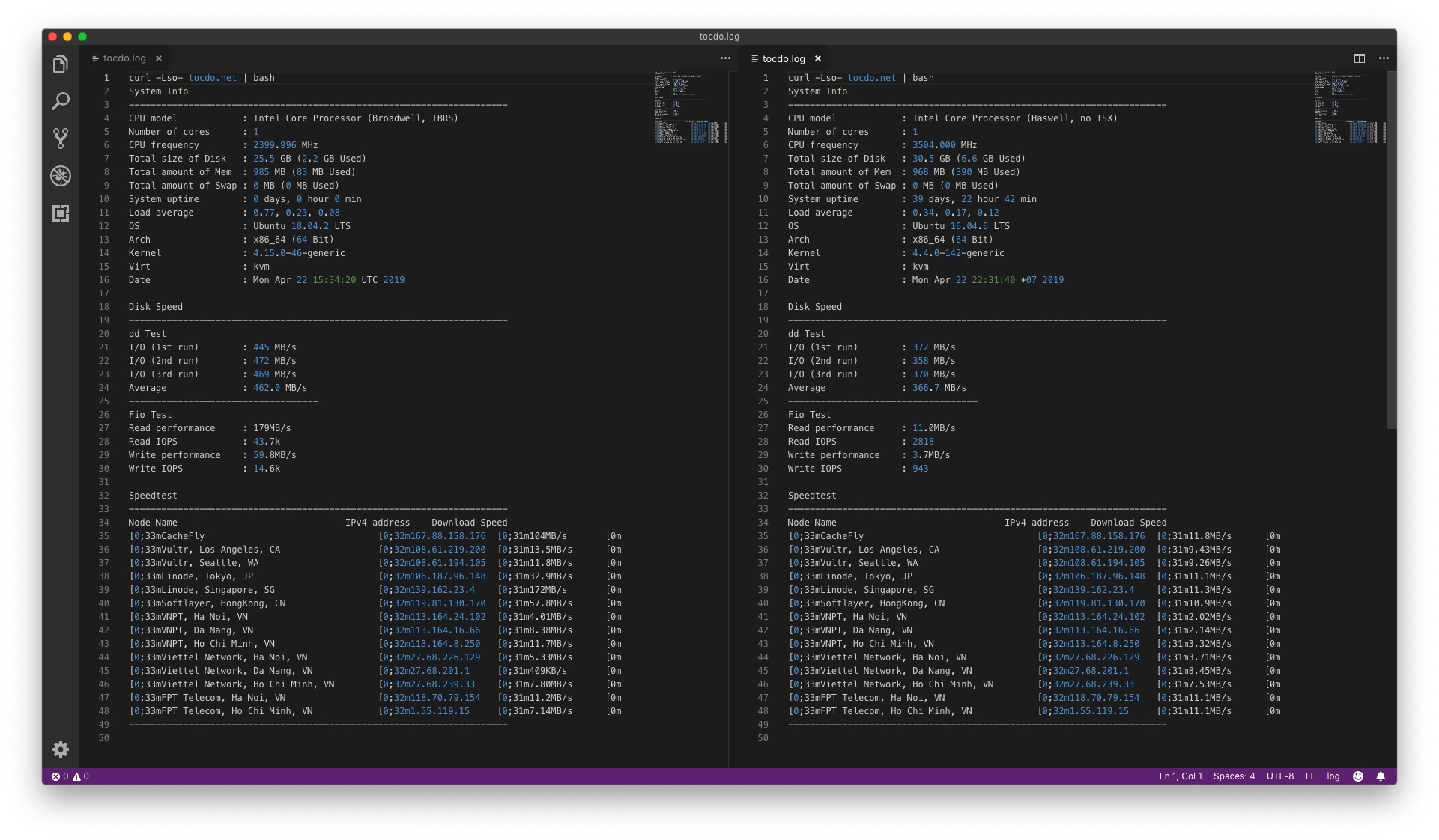Click 3504.000 MHz frequency value

point(945,145)
